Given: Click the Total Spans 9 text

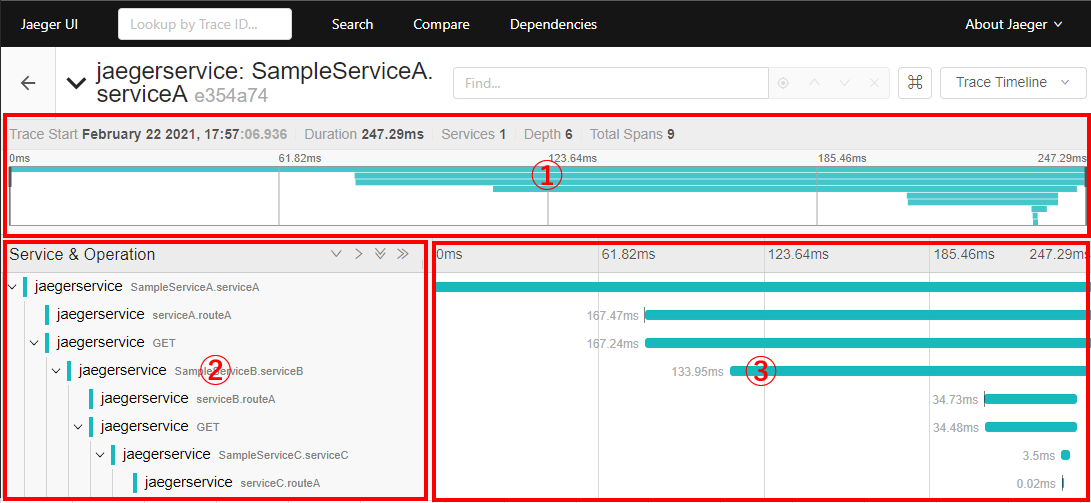Looking at the screenshot, I should click(x=632, y=134).
